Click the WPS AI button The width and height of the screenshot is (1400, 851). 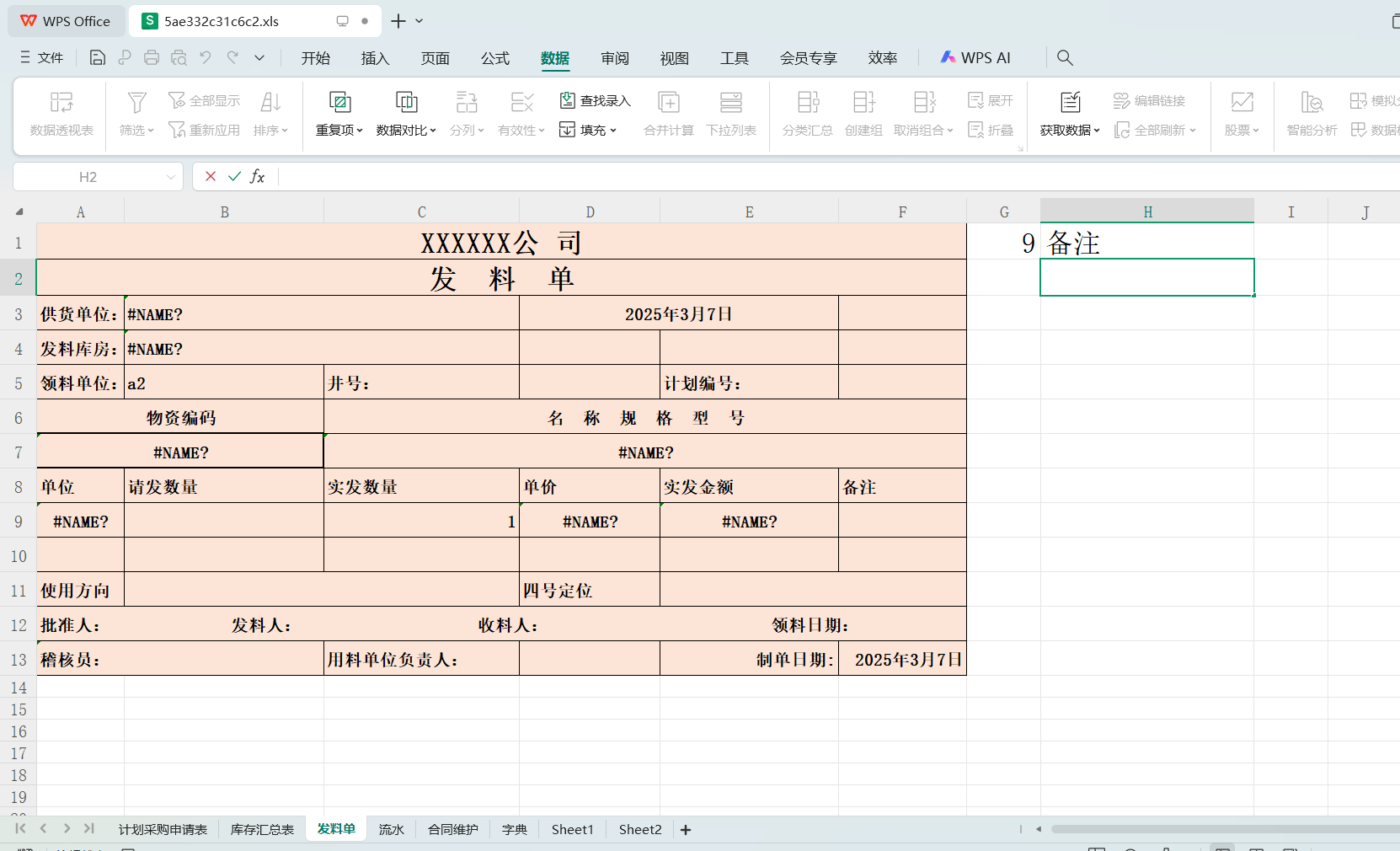(x=975, y=57)
